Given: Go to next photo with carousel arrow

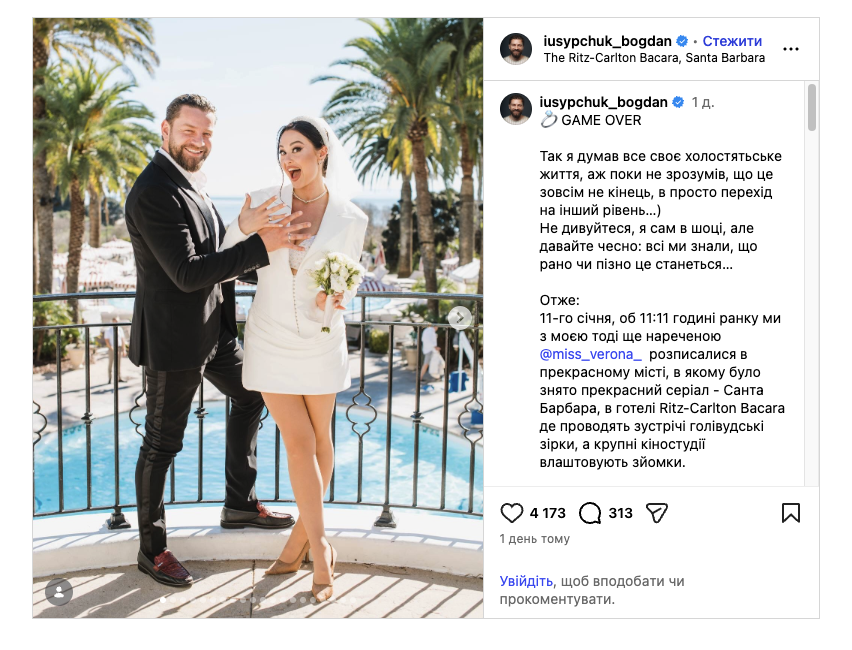Looking at the screenshot, I should coord(460,318).
